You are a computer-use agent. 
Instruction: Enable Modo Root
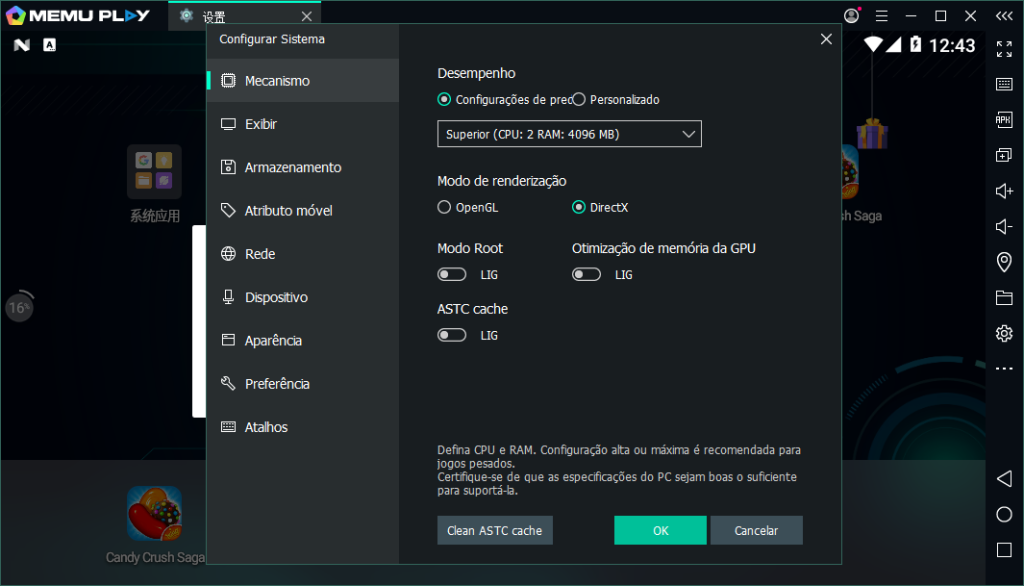tap(451, 274)
